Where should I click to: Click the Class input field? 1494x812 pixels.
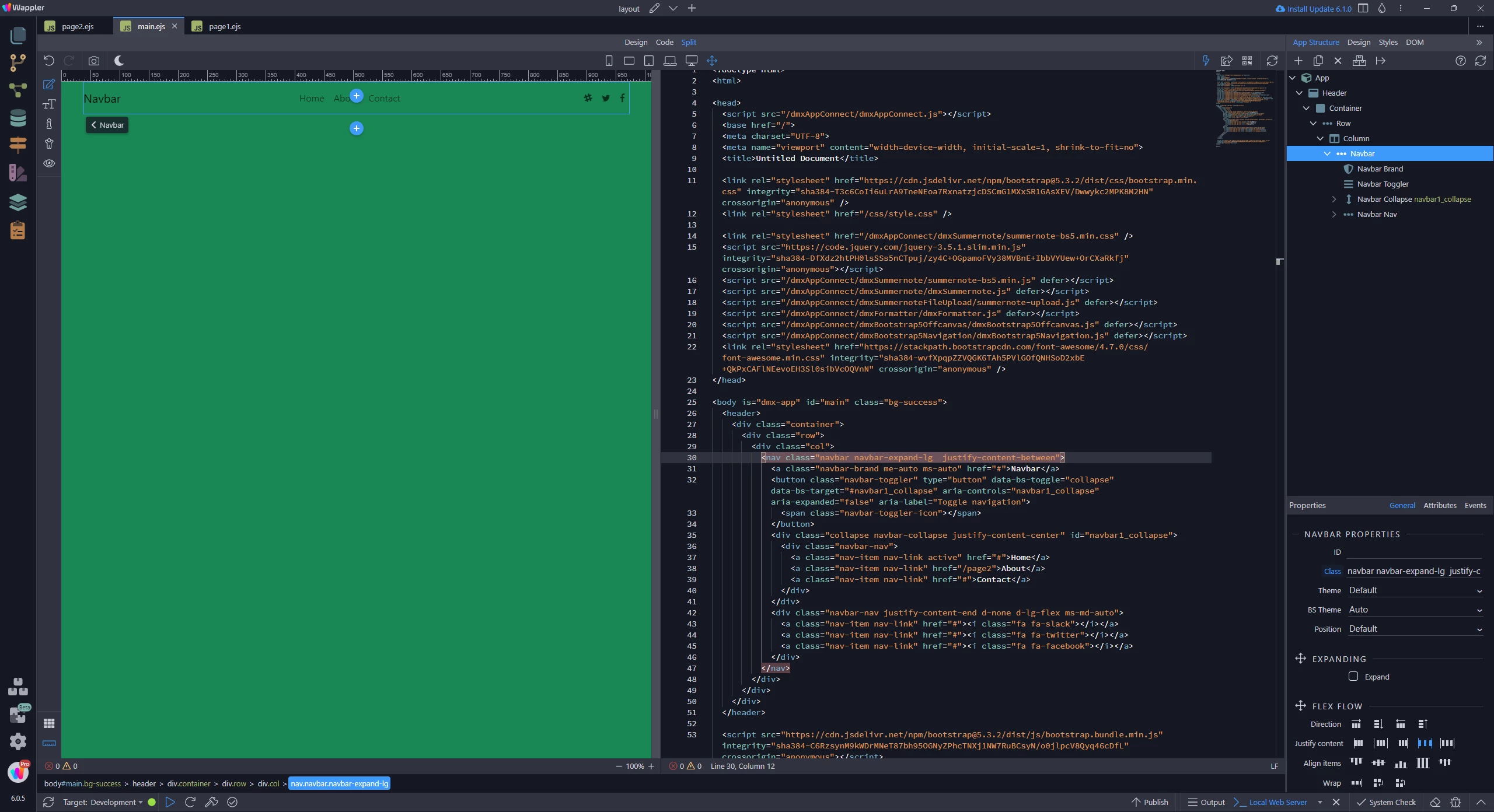pos(1413,571)
